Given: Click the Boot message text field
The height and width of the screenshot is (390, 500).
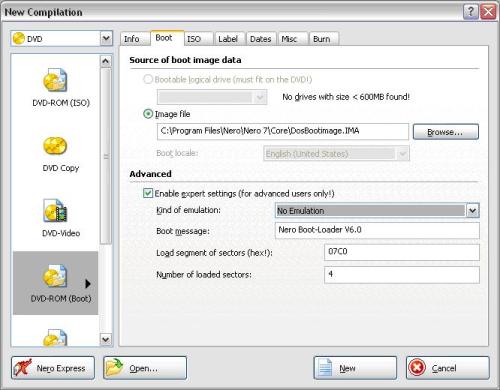Looking at the screenshot, I should point(377,230).
